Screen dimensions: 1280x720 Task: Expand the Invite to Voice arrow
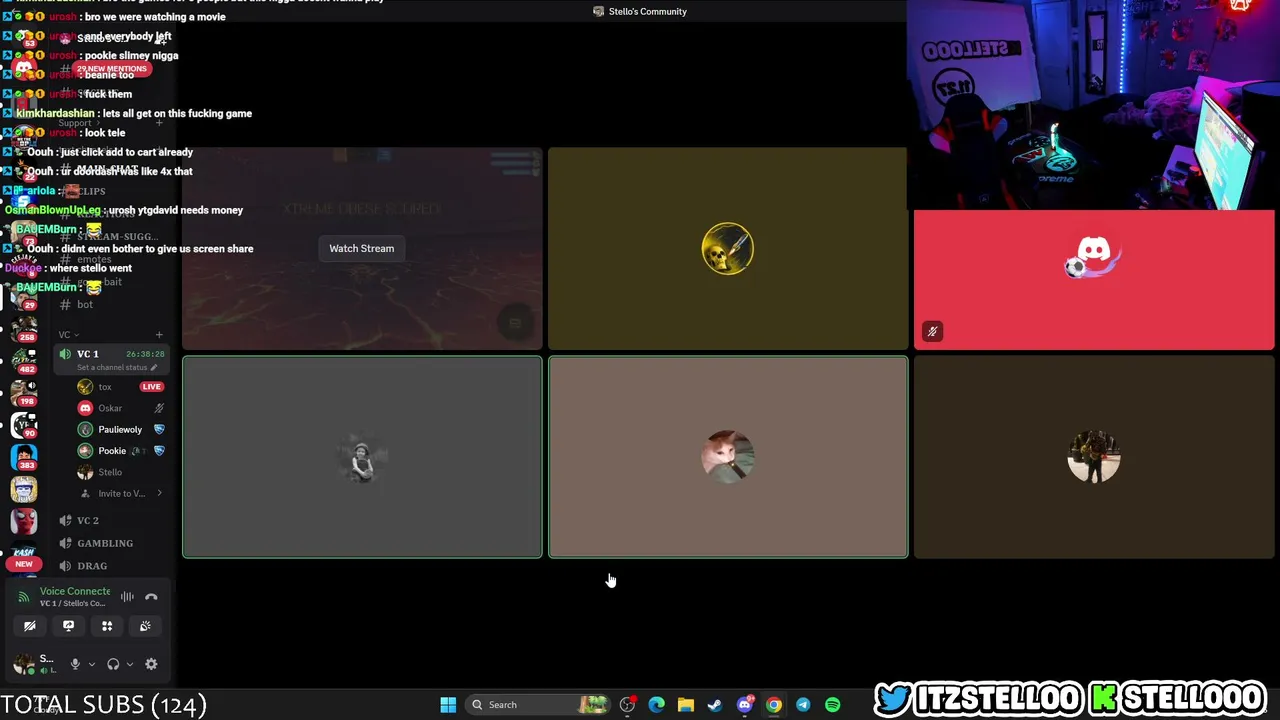click(159, 493)
